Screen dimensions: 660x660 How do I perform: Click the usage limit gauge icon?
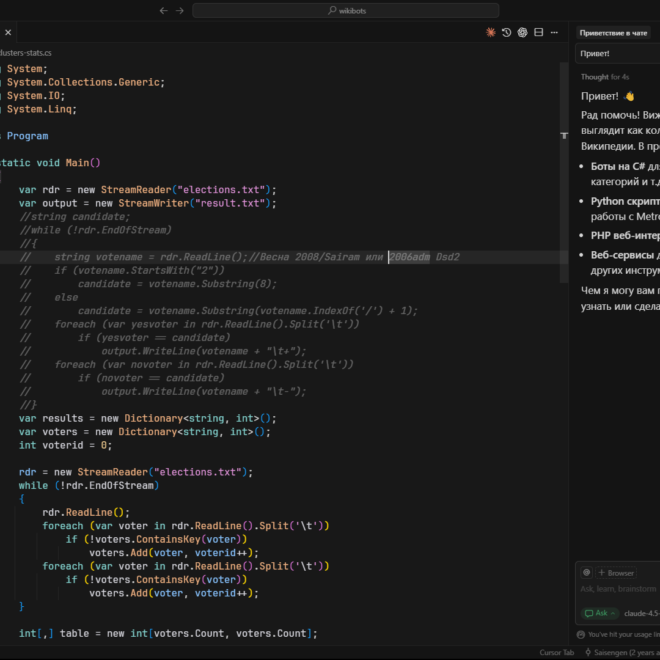point(581,634)
